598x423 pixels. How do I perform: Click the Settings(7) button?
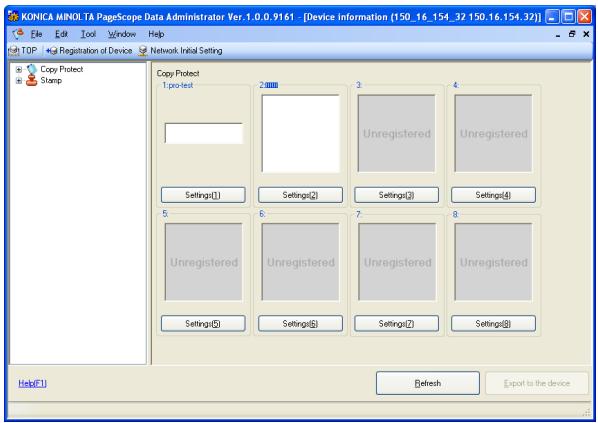click(396, 323)
